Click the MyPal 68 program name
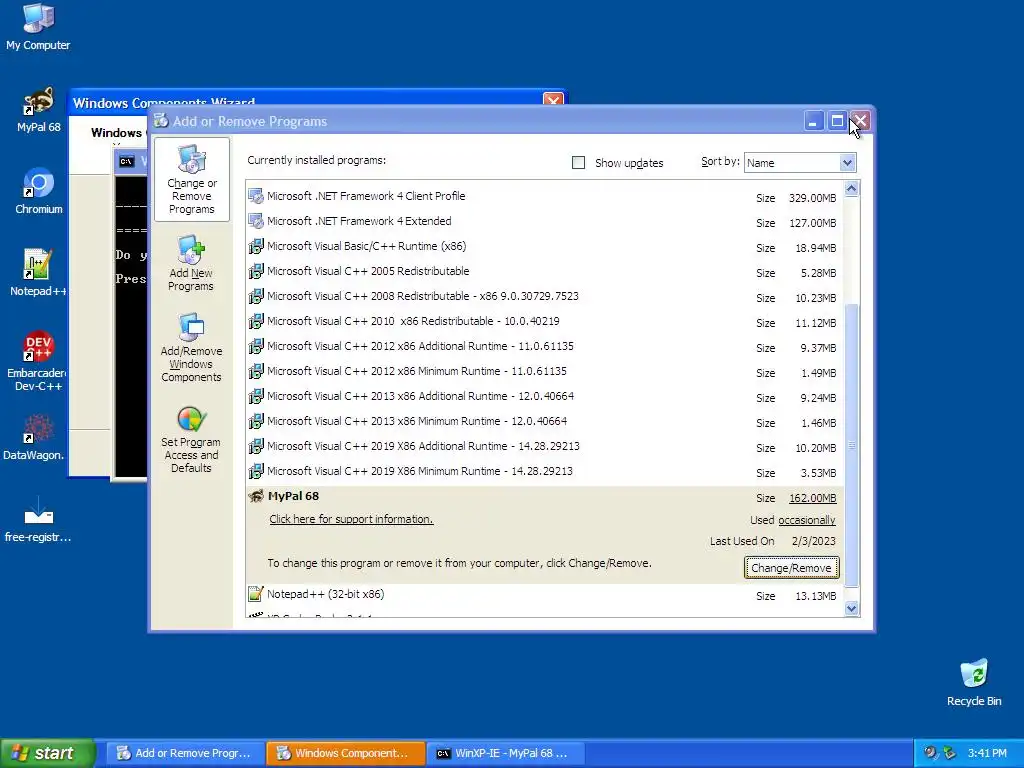1024x768 pixels. [293, 496]
